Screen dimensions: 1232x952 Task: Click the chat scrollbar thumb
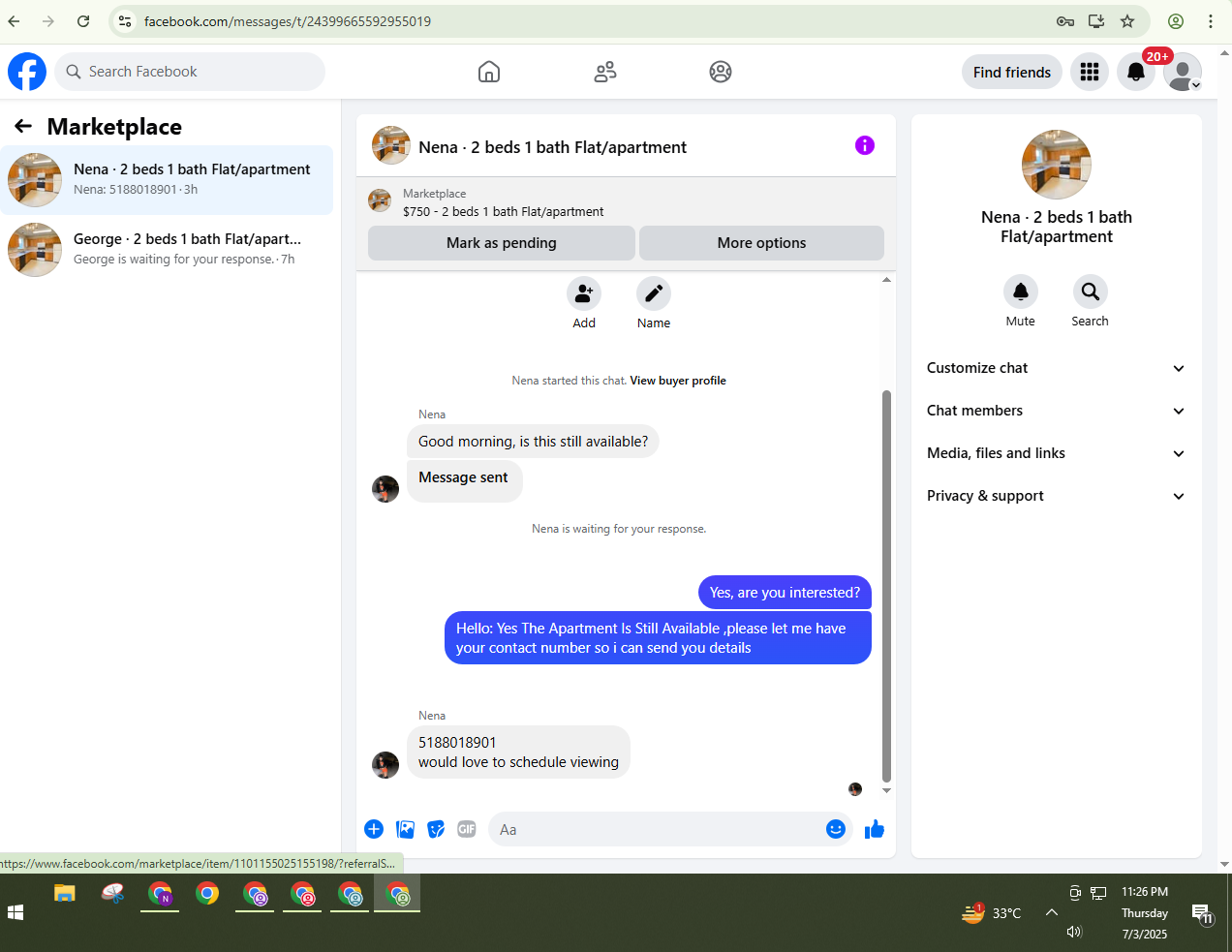click(x=886, y=586)
